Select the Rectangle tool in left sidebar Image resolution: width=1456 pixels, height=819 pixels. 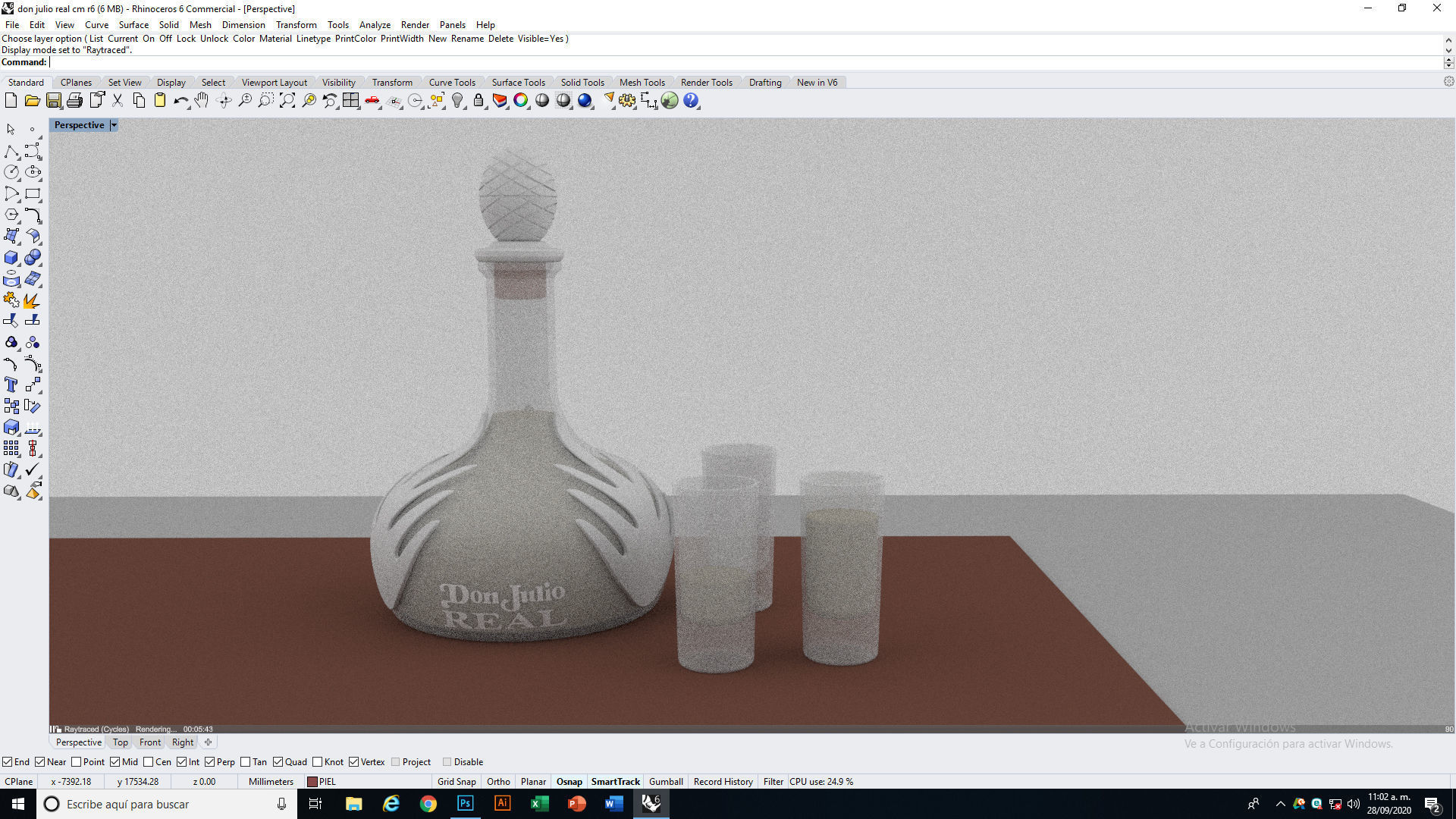[33, 194]
